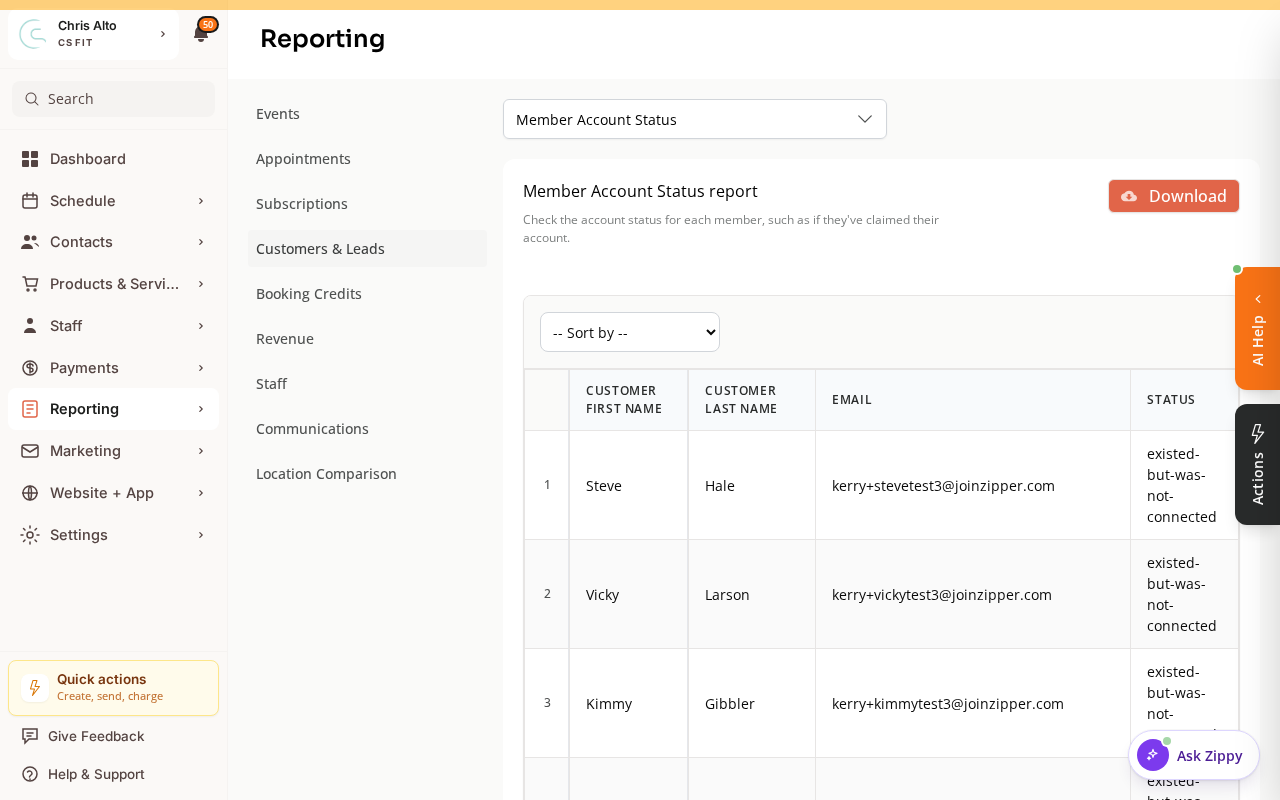The height and width of the screenshot is (800, 1280).
Task: Click the Status column header
Action: (x=1184, y=400)
